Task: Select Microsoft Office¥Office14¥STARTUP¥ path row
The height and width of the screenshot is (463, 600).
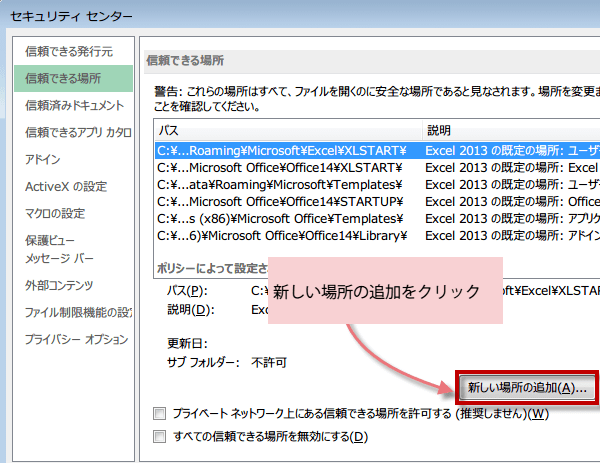Action: tap(377, 201)
